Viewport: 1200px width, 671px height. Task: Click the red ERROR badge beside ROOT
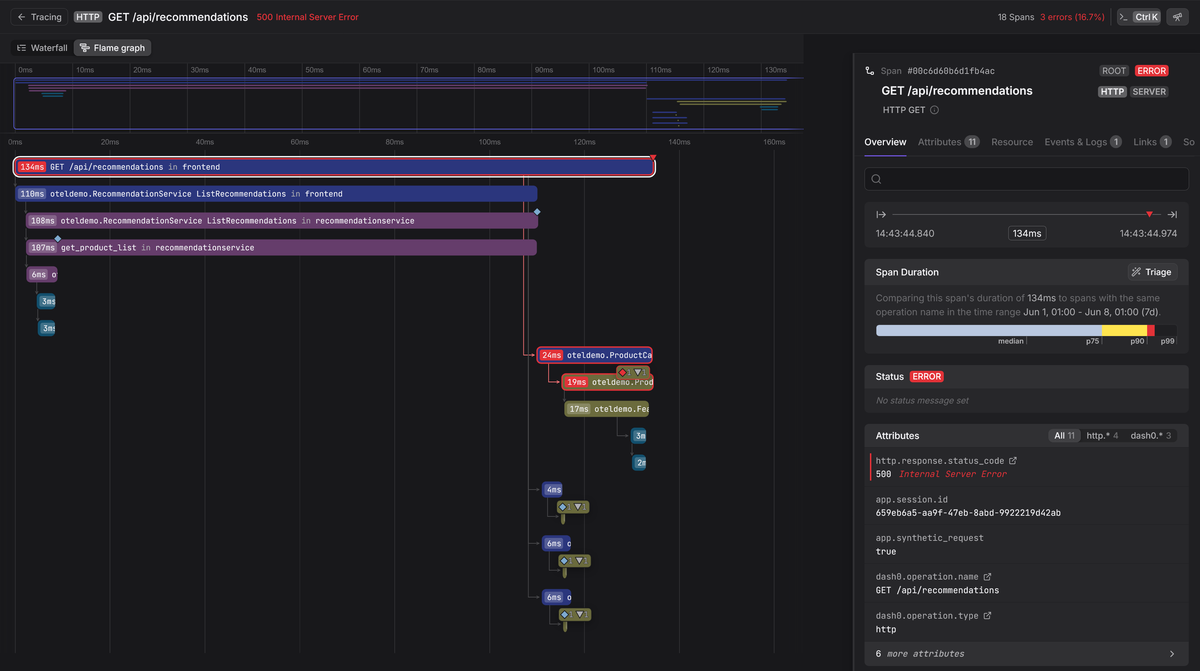point(1152,71)
